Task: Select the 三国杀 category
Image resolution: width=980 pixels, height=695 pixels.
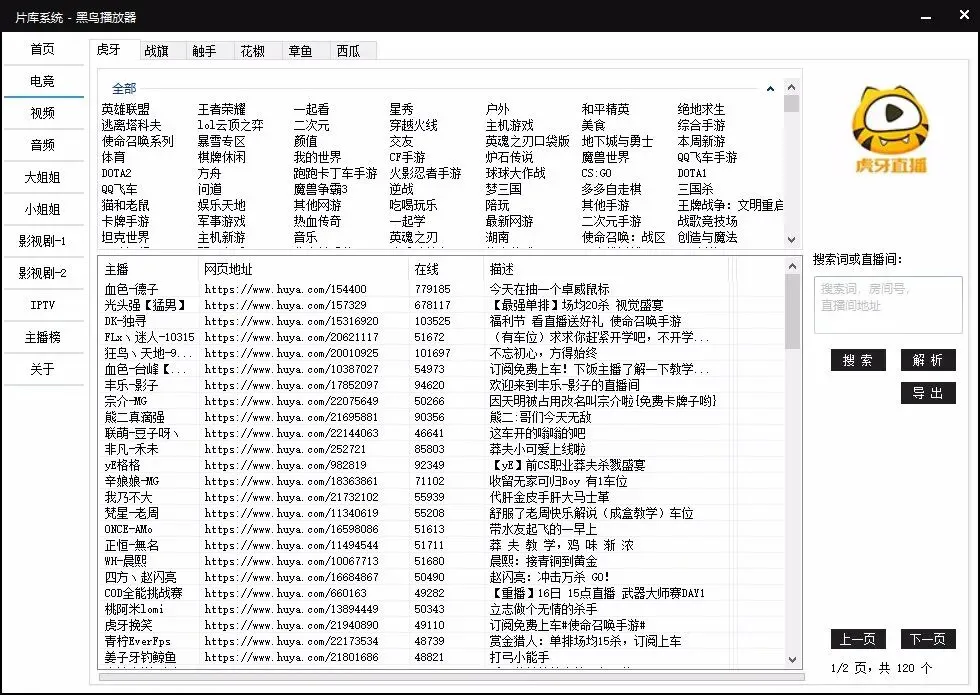Action: click(695, 189)
